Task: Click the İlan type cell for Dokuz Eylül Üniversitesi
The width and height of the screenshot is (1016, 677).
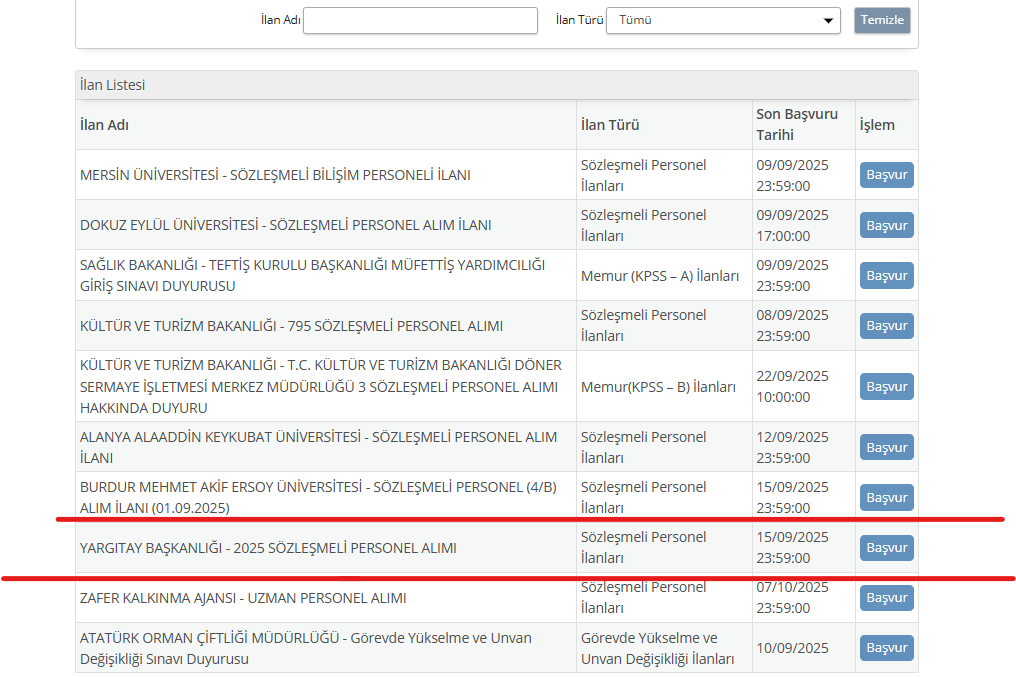Action: (x=664, y=225)
